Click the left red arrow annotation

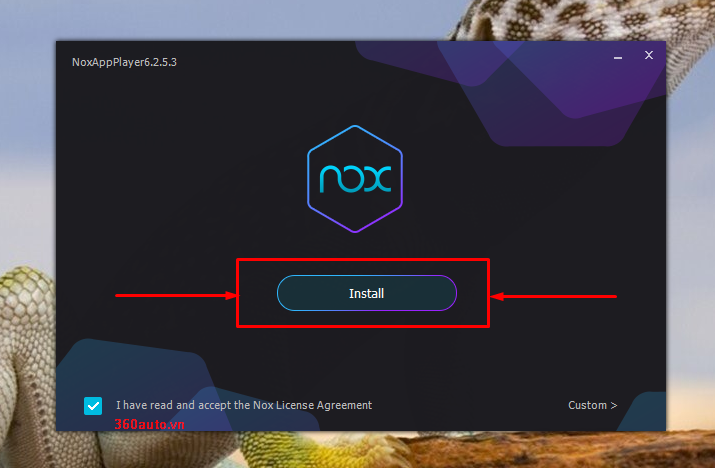(x=176, y=296)
